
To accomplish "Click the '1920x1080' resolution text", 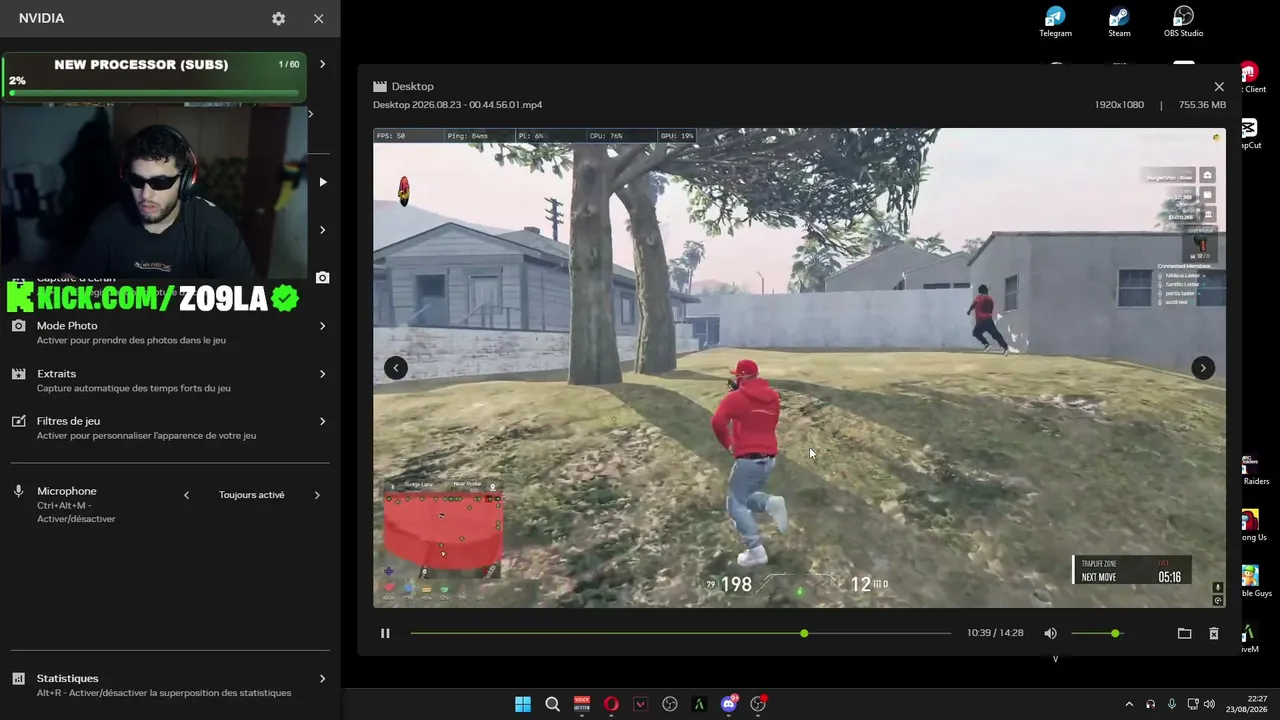I will (x=1119, y=105).
